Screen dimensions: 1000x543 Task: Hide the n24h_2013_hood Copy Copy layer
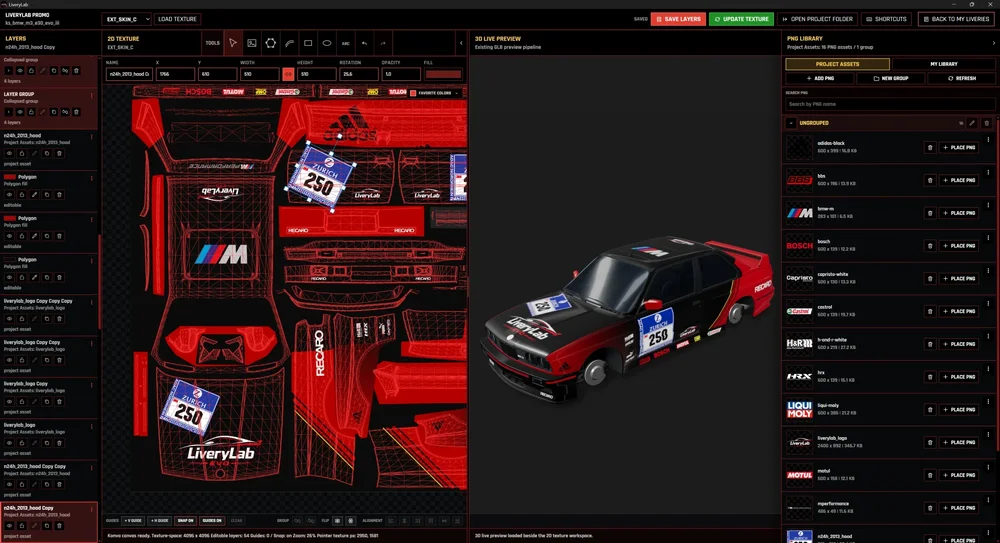(x=10, y=484)
